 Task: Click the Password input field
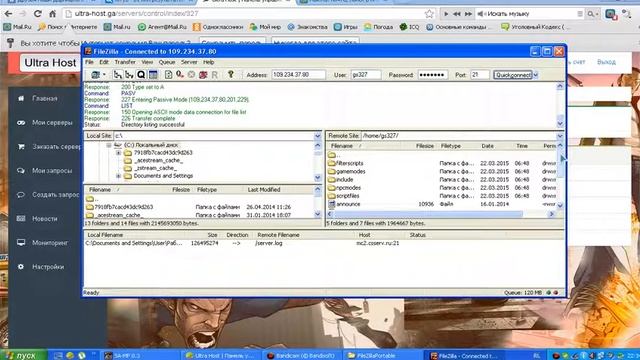(x=433, y=75)
